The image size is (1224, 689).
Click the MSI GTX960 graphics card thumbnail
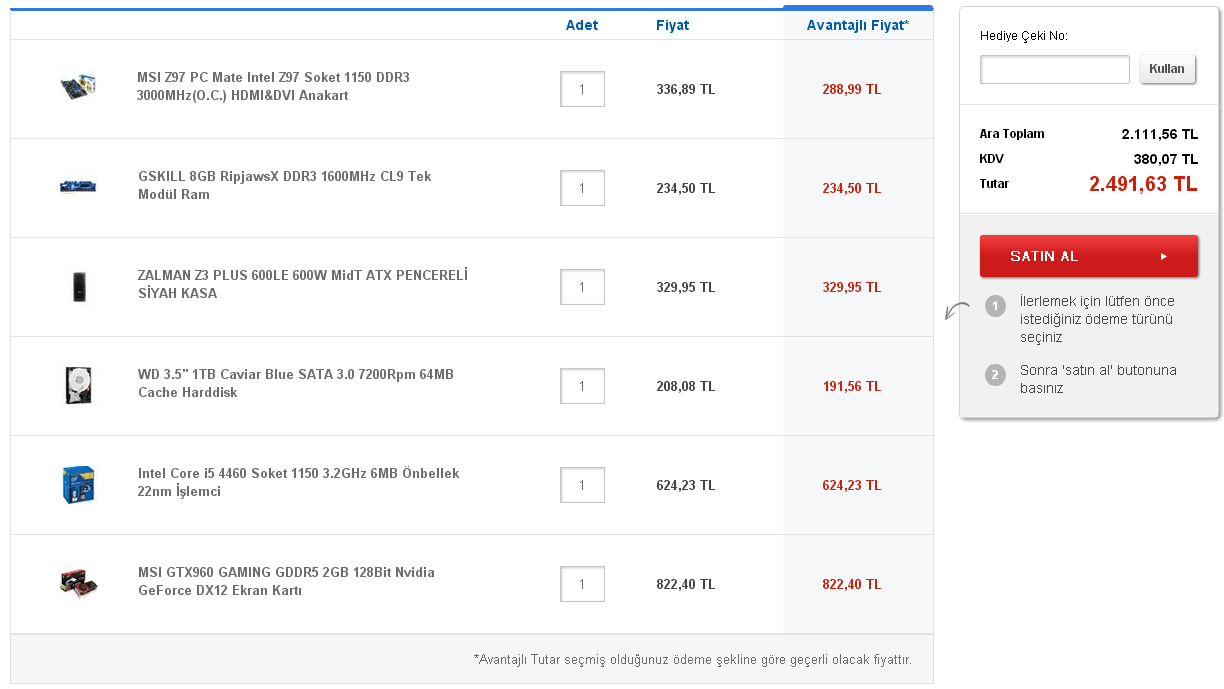pos(78,583)
